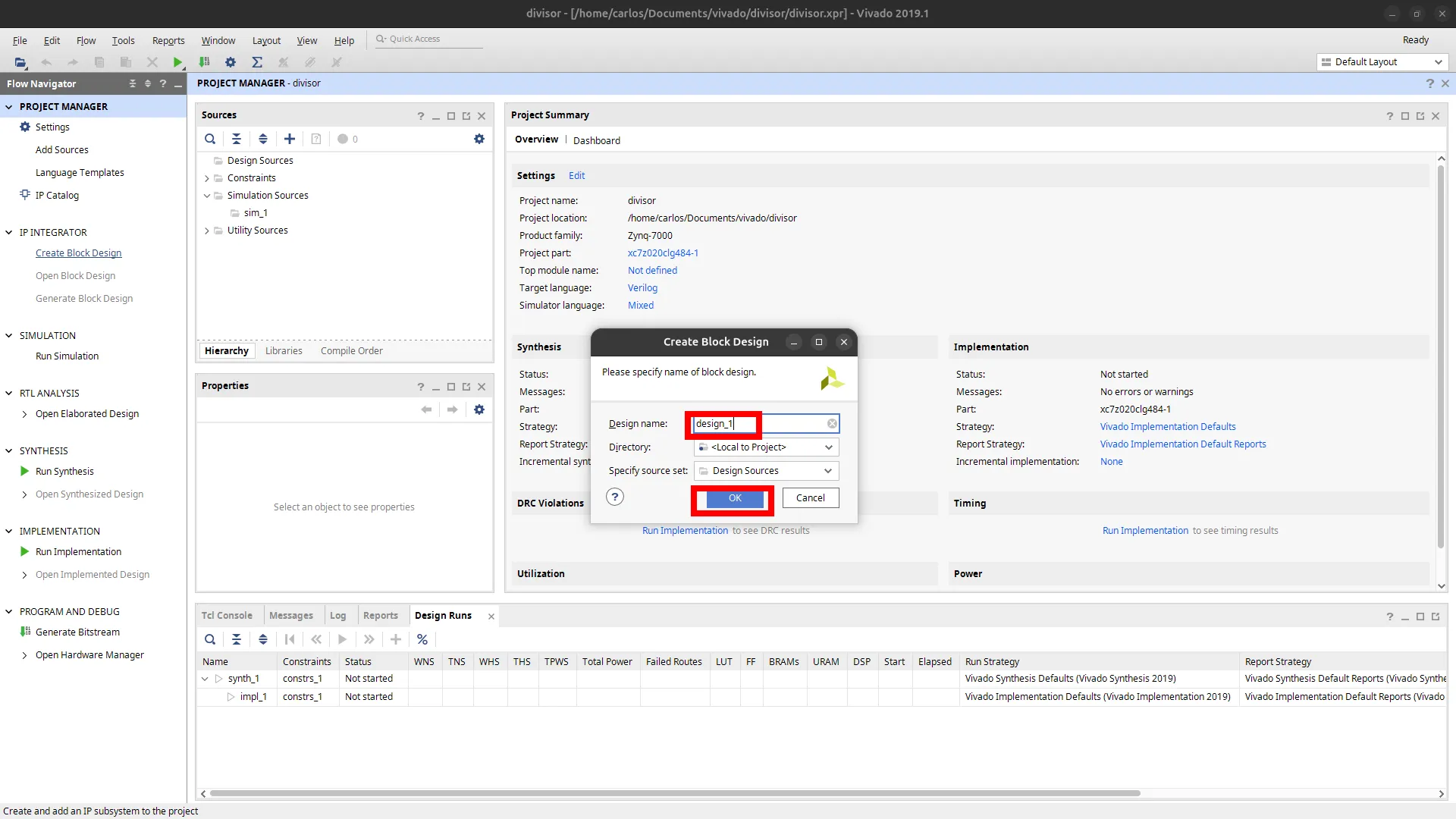
Task: Click search icon in Design Runs toolbar
Action: point(210,639)
